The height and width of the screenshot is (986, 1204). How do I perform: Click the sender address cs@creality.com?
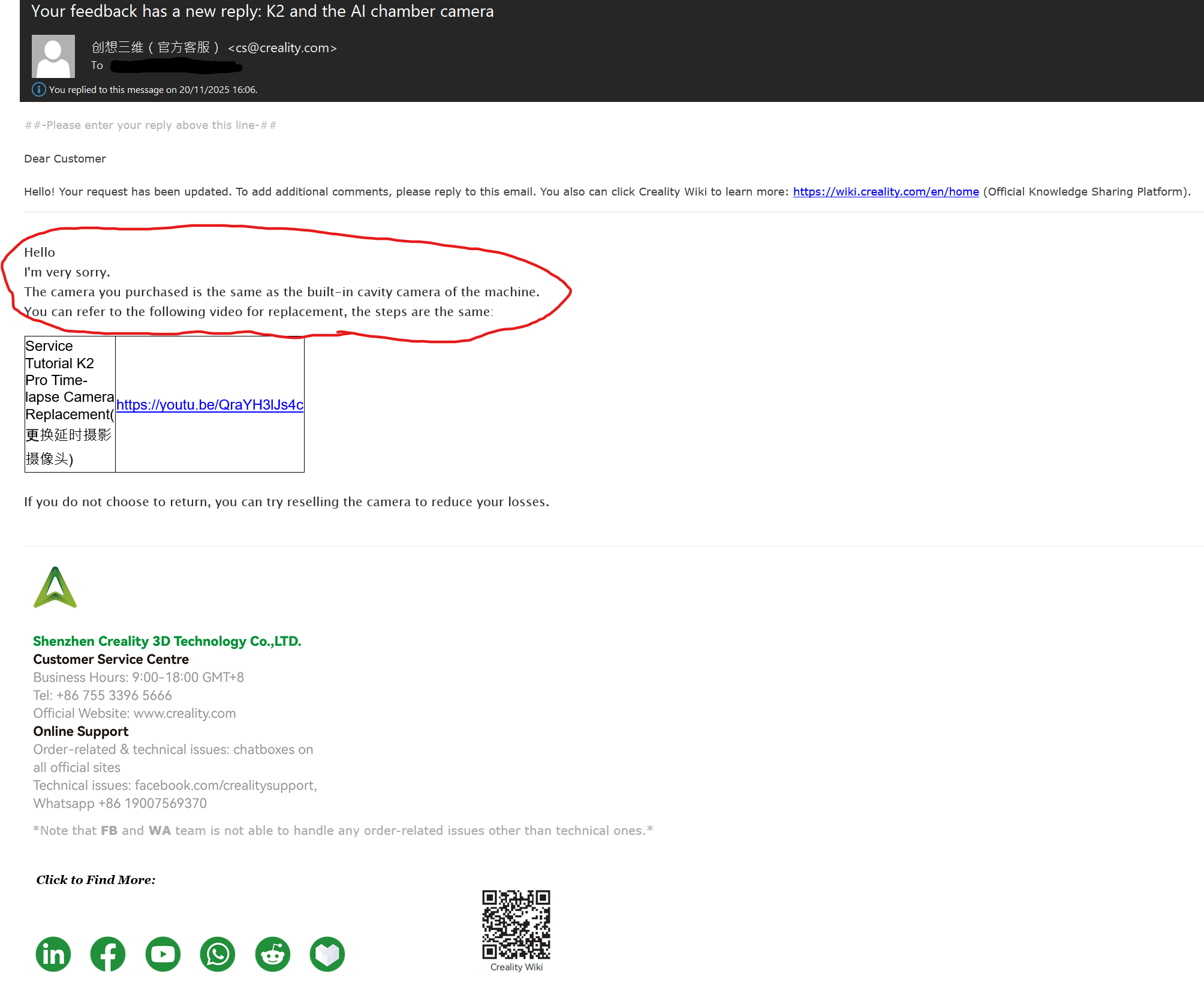click(x=282, y=48)
